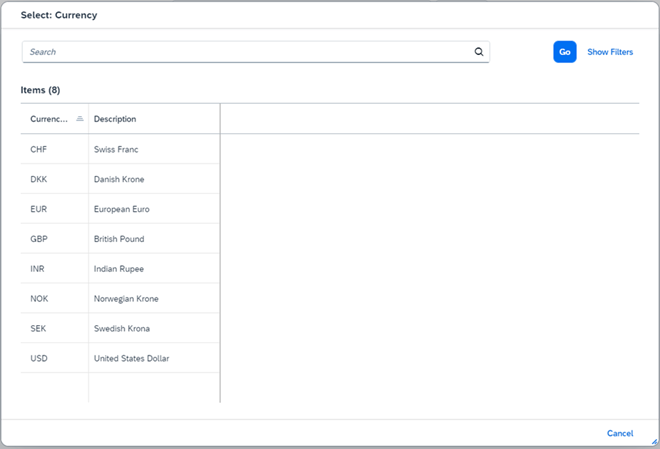Image resolution: width=660 pixels, height=449 pixels.
Task: Click the dialog corner grip icon
Action: [x=654, y=441]
